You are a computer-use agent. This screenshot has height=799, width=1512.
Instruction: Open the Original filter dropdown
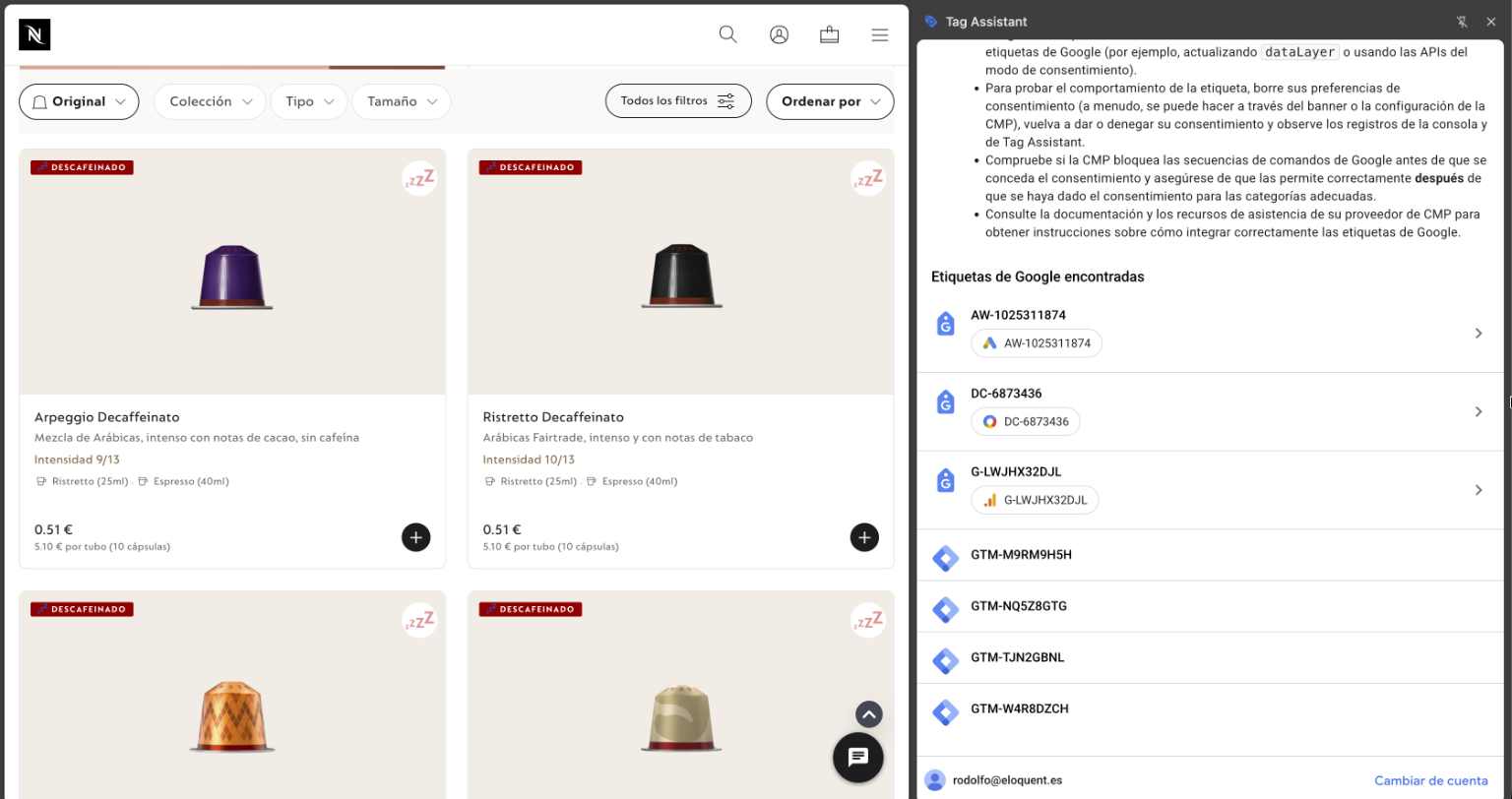click(79, 101)
